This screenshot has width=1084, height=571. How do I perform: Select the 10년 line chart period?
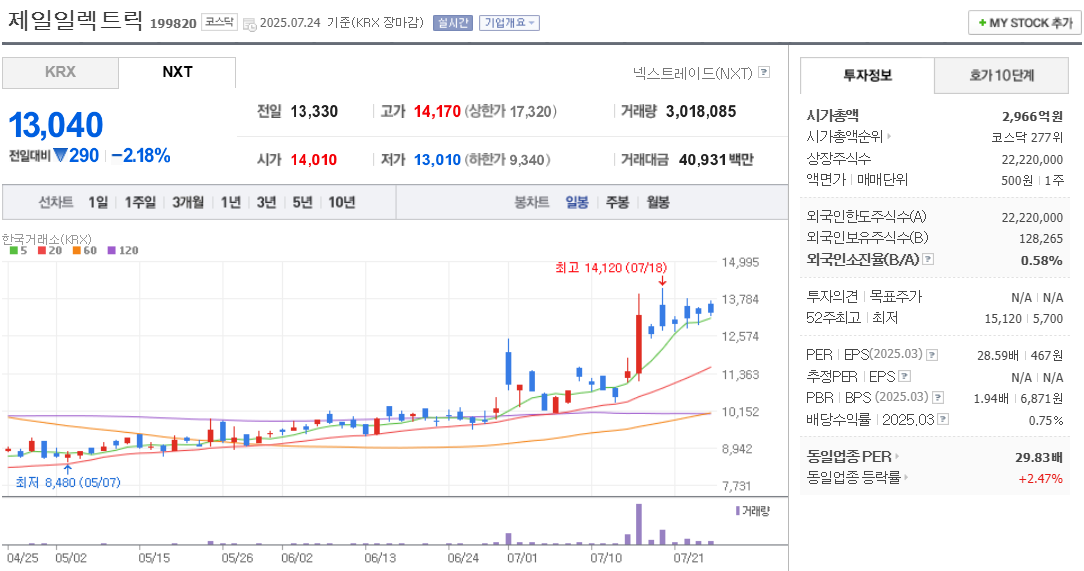tap(342, 203)
